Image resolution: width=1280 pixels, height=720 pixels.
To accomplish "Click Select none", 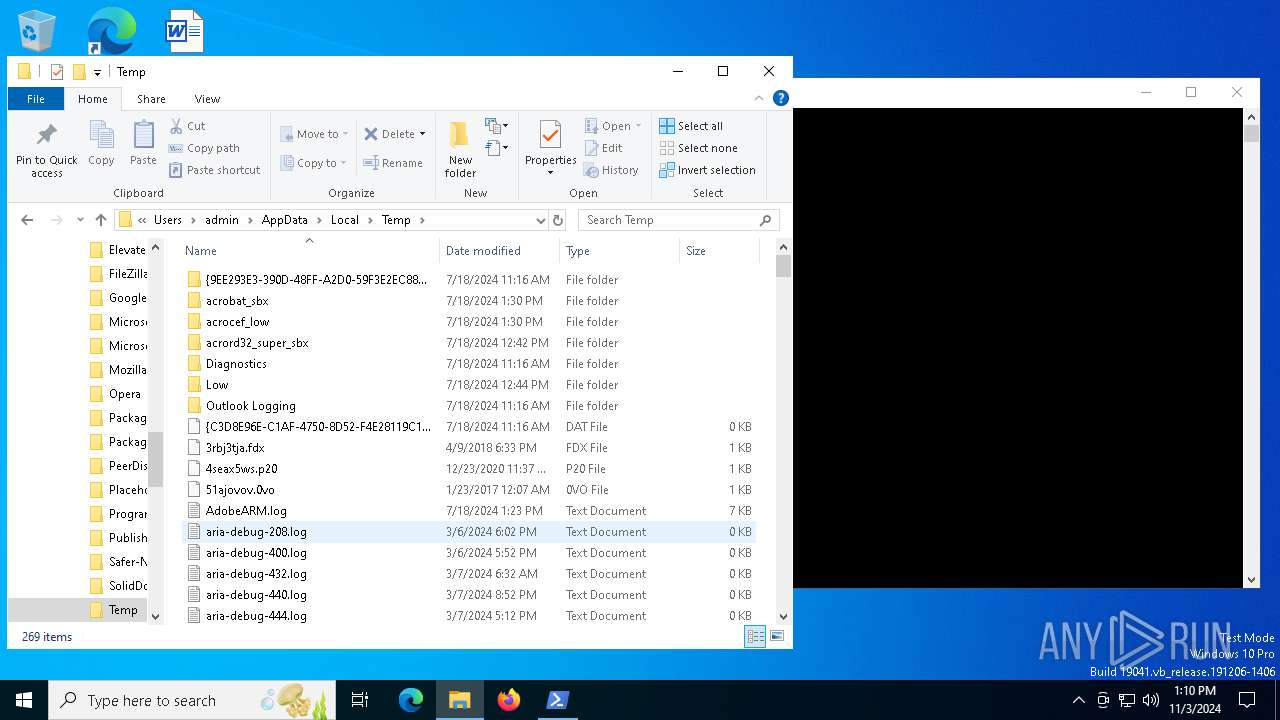I will coord(698,148).
